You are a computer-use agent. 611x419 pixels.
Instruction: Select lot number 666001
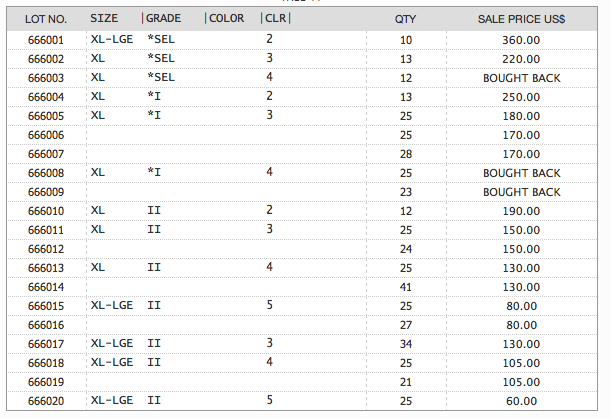coord(46,40)
